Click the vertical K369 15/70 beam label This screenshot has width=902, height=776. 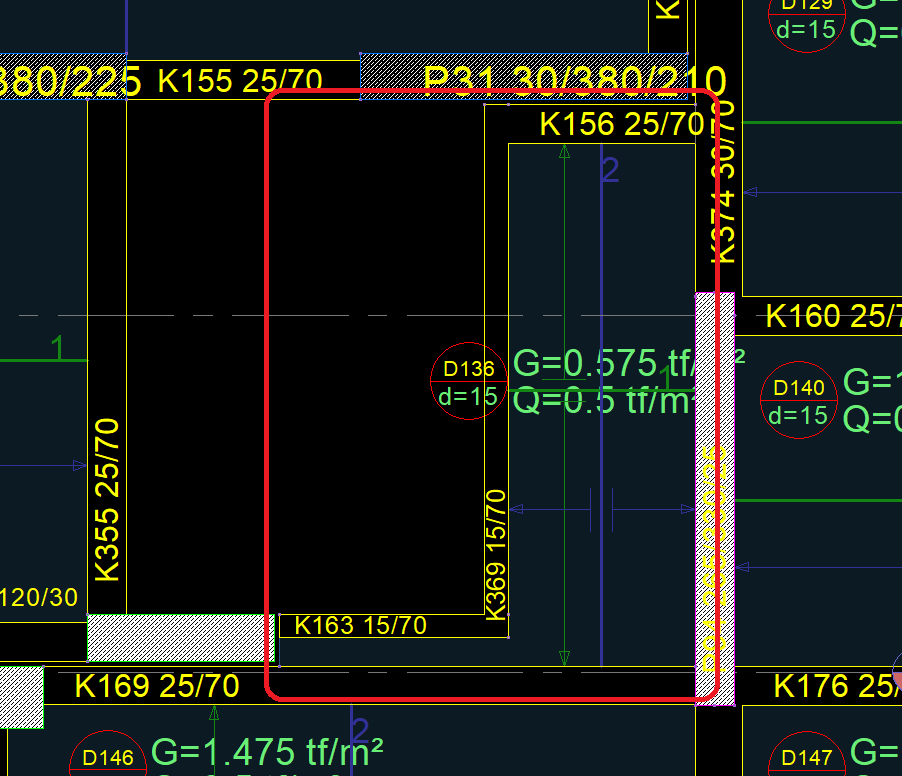tap(496, 555)
